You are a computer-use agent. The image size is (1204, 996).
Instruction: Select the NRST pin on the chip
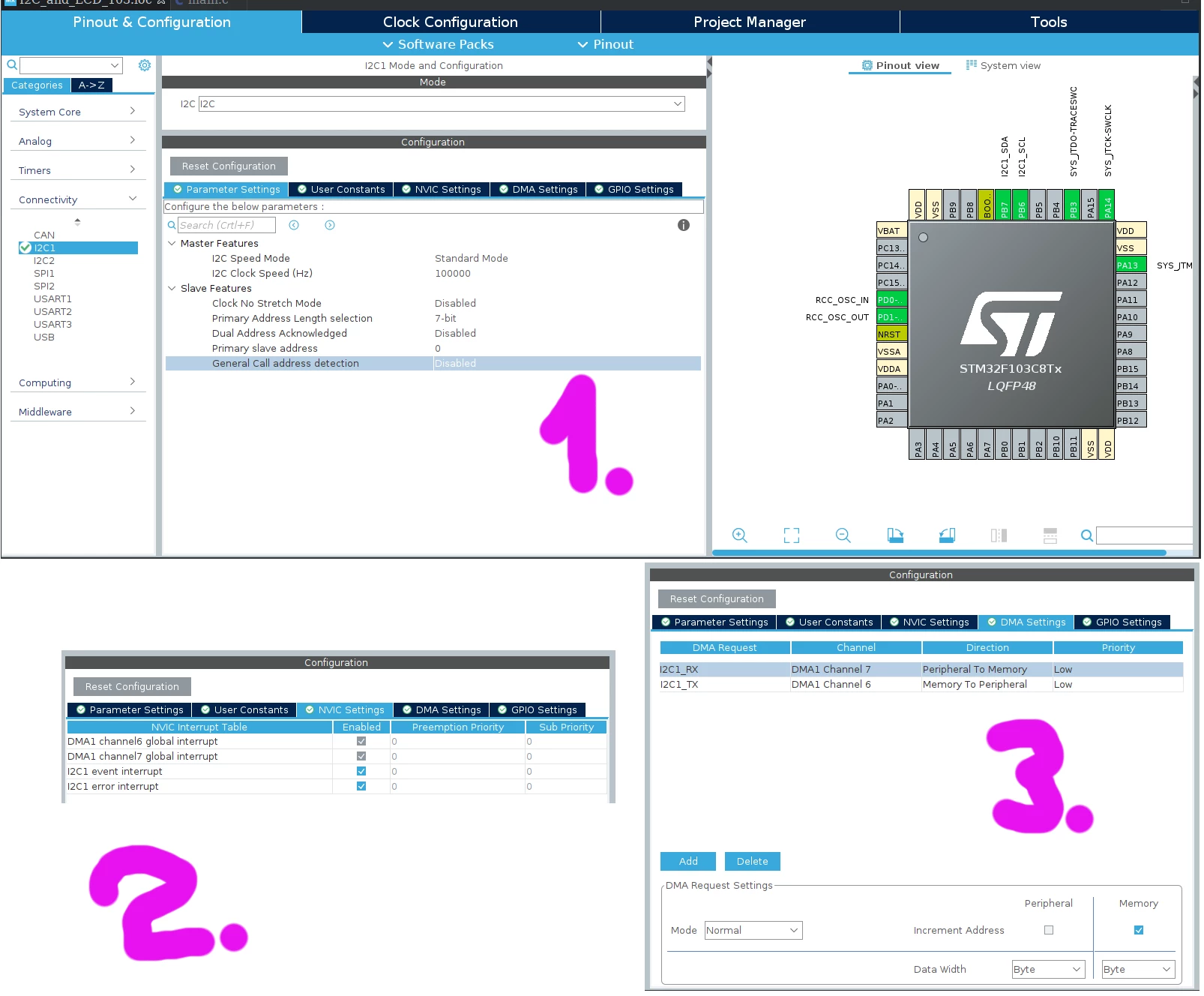[x=892, y=334]
